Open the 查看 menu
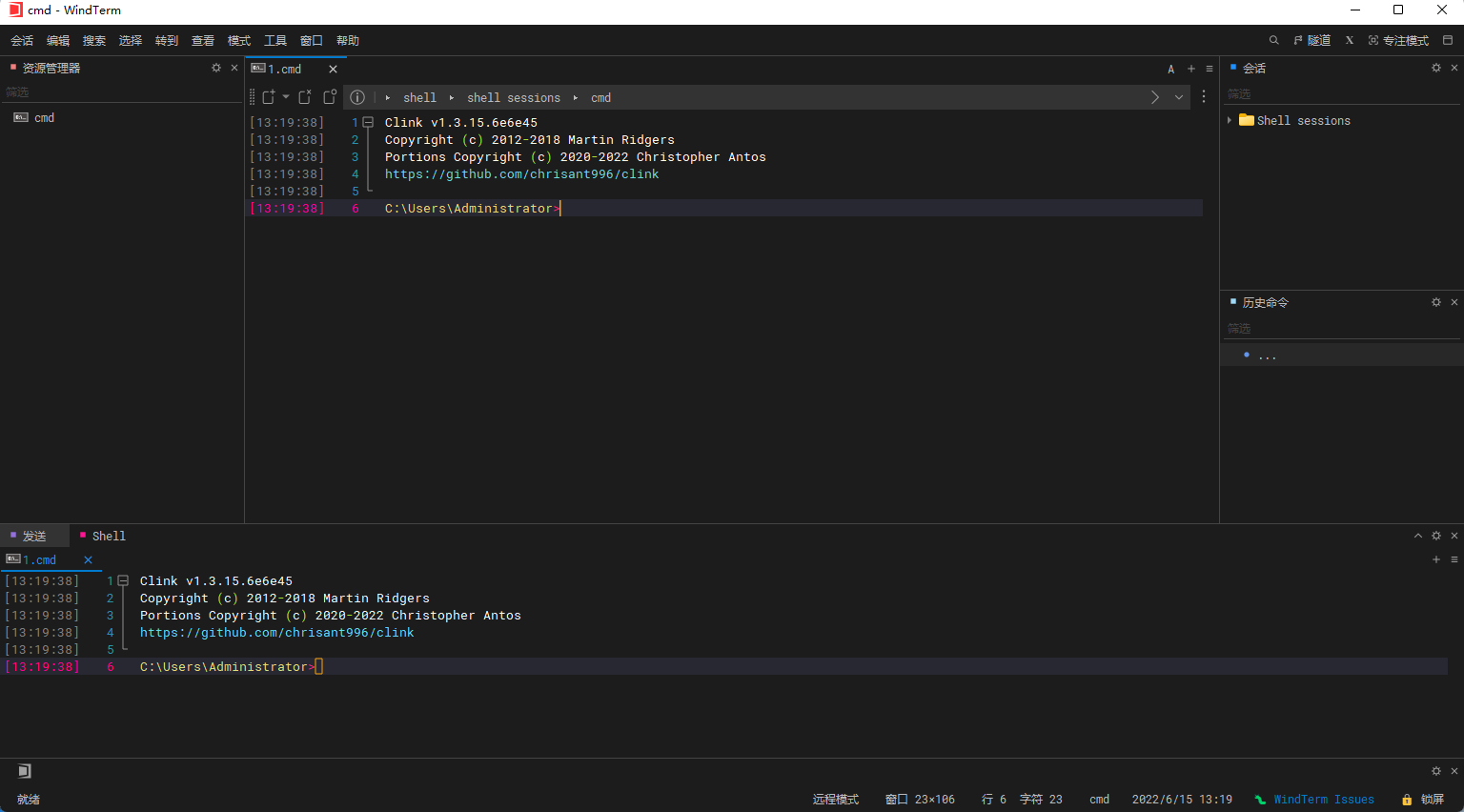 pos(203,40)
